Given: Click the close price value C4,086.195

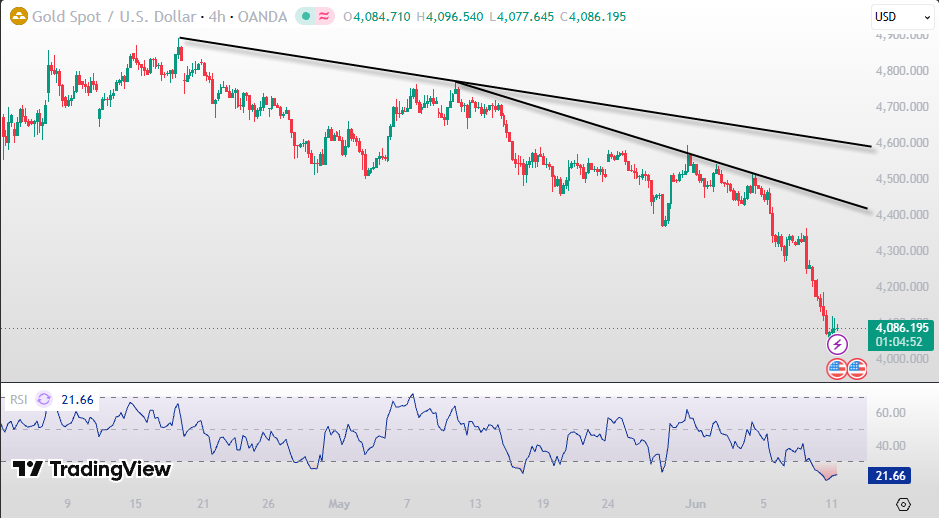Looking at the screenshot, I should 593,17.
